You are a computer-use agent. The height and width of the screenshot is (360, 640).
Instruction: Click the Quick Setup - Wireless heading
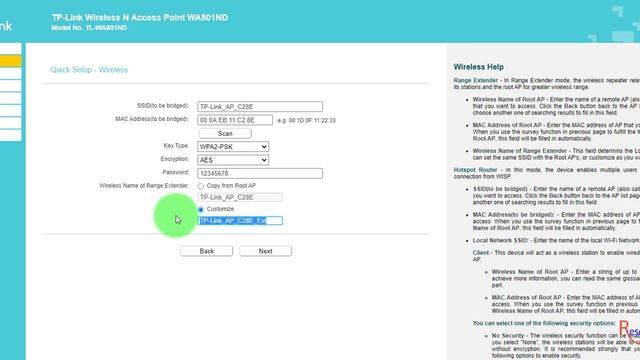click(89, 70)
